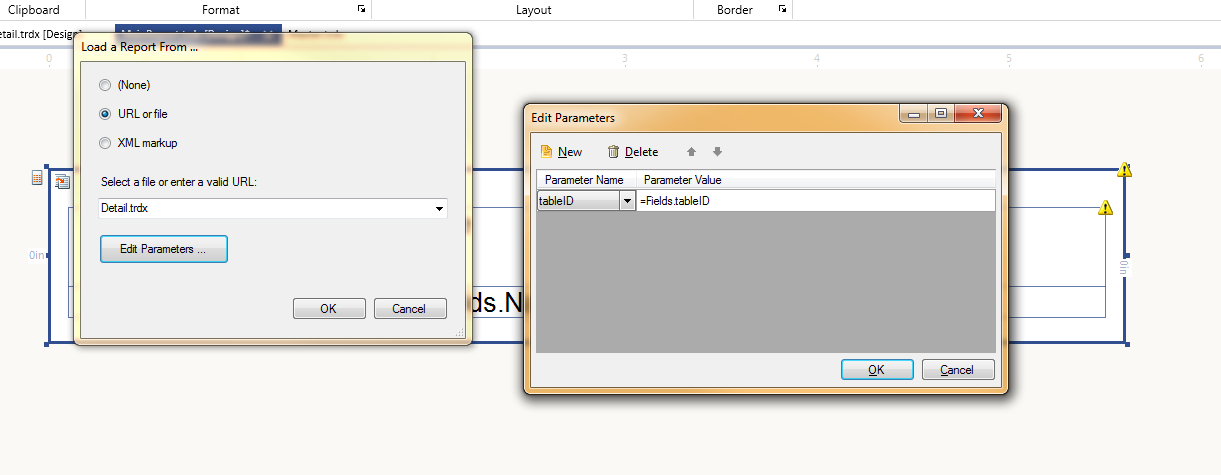Click OK in Edit Parameters dialog
Screen dimensions: 1221x475
[x=877, y=369]
